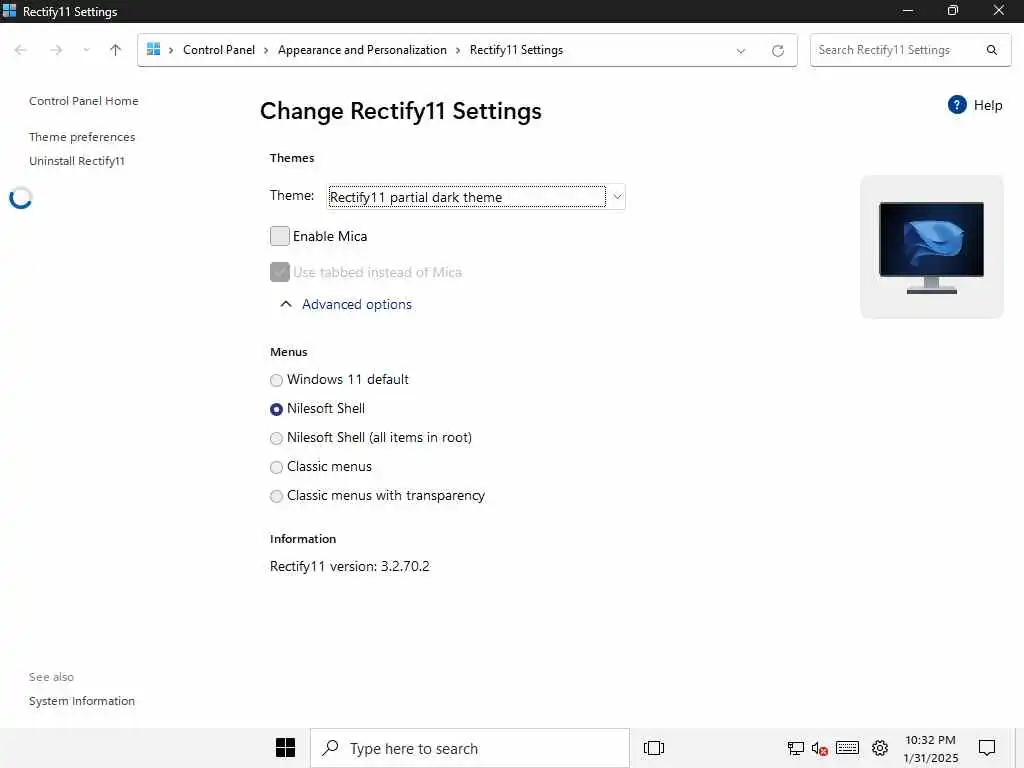Open recent locations dropdown arrow
The image size is (1024, 768).
[x=86, y=50]
